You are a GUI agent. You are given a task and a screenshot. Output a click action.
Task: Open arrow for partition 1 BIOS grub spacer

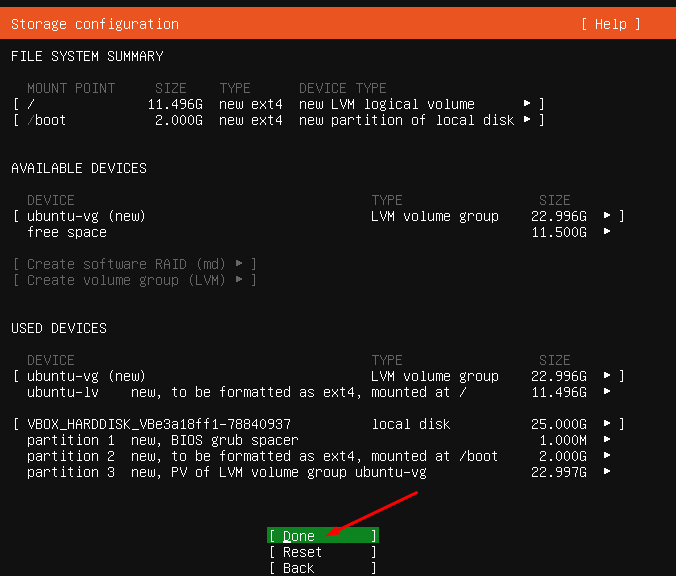coord(607,439)
